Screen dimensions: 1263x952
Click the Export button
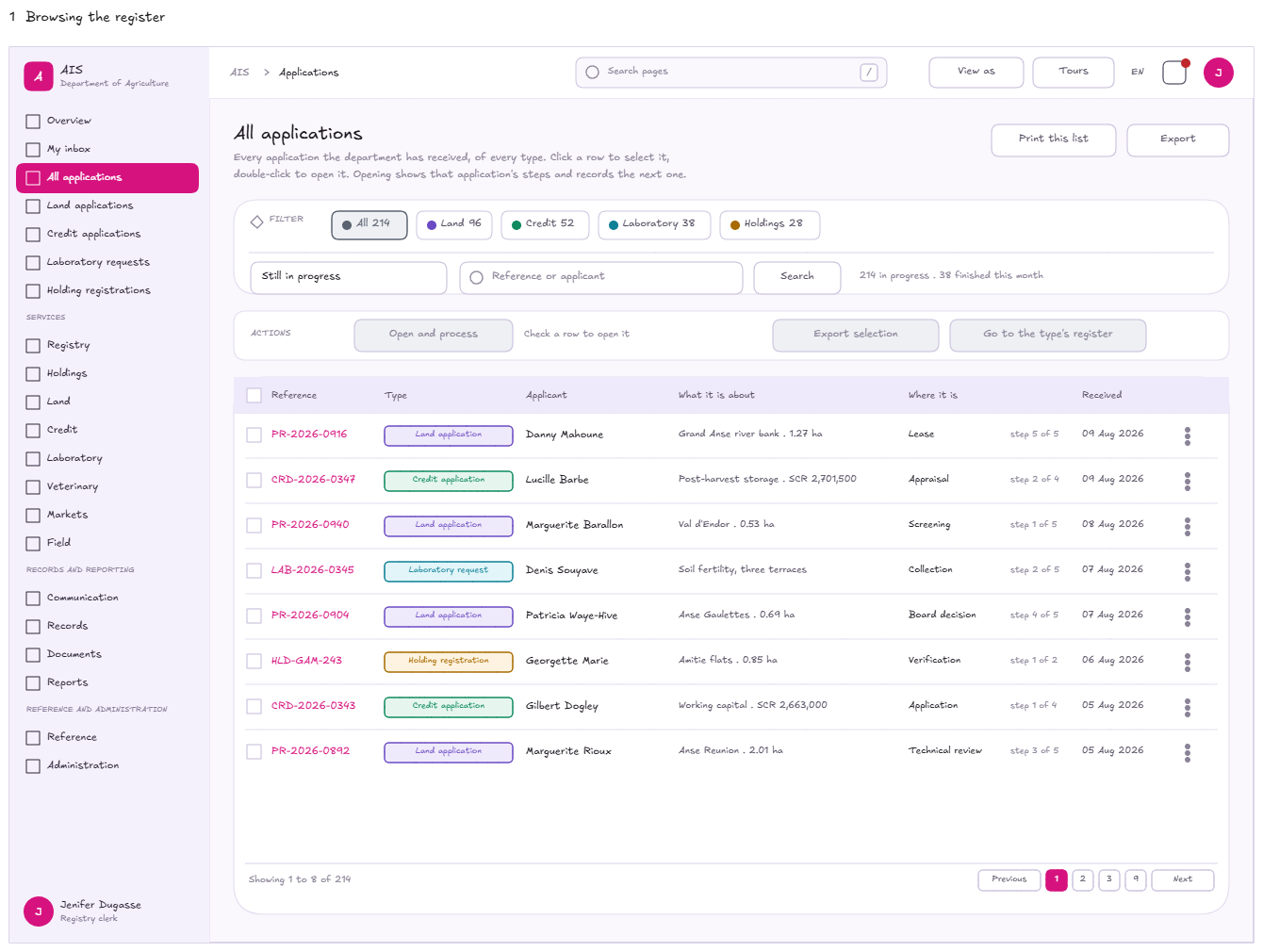point(1178,140)
